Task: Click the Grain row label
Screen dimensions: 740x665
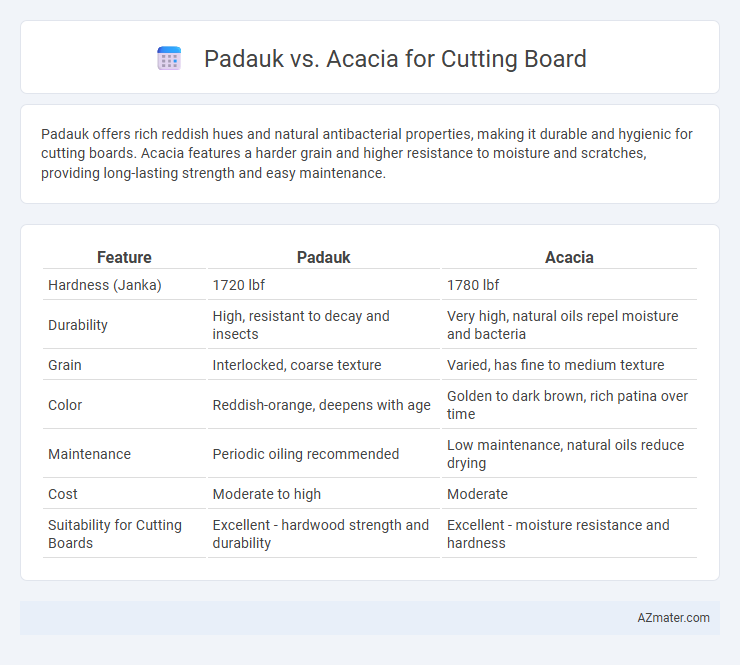Action: 65,365
